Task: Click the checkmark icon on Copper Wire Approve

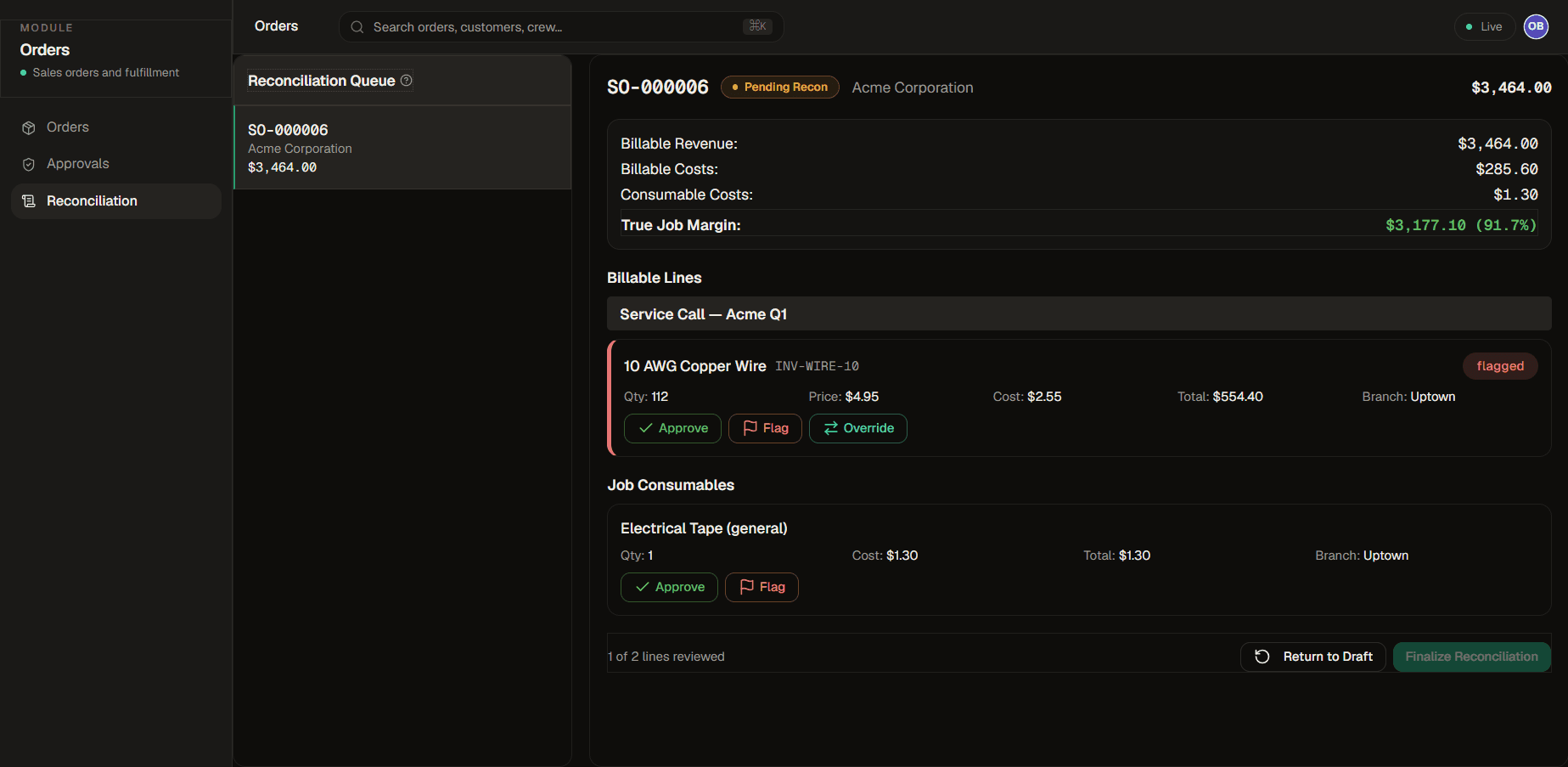Action: click(646, 428)
